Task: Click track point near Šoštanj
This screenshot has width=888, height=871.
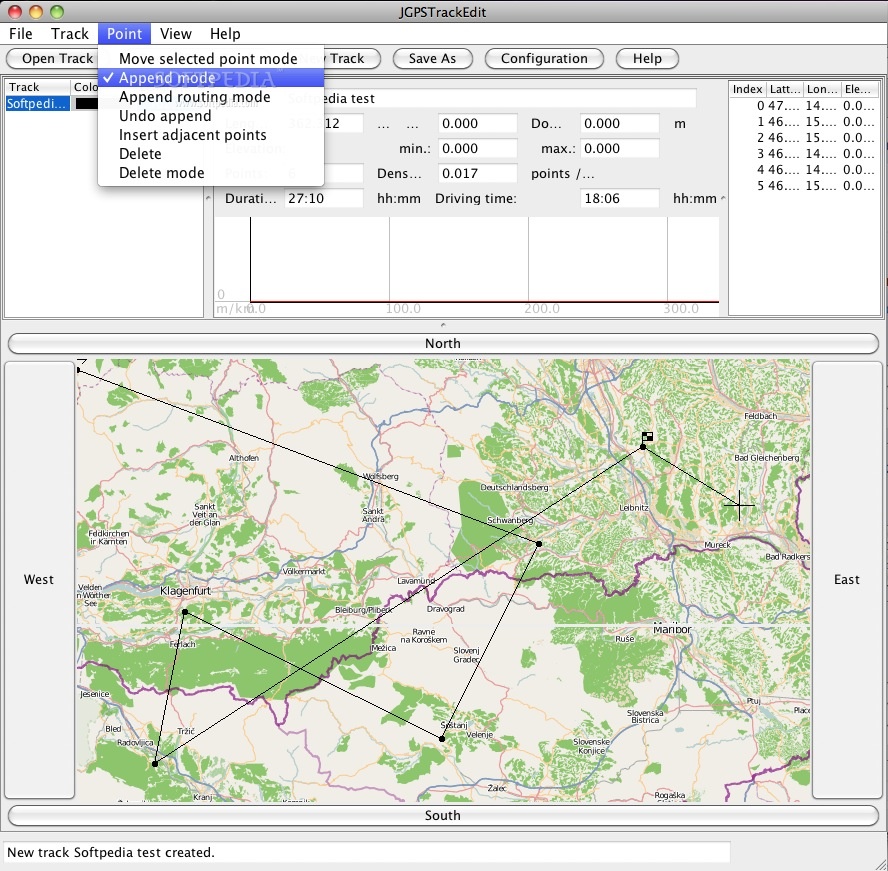Action: [x=442, y=738]
